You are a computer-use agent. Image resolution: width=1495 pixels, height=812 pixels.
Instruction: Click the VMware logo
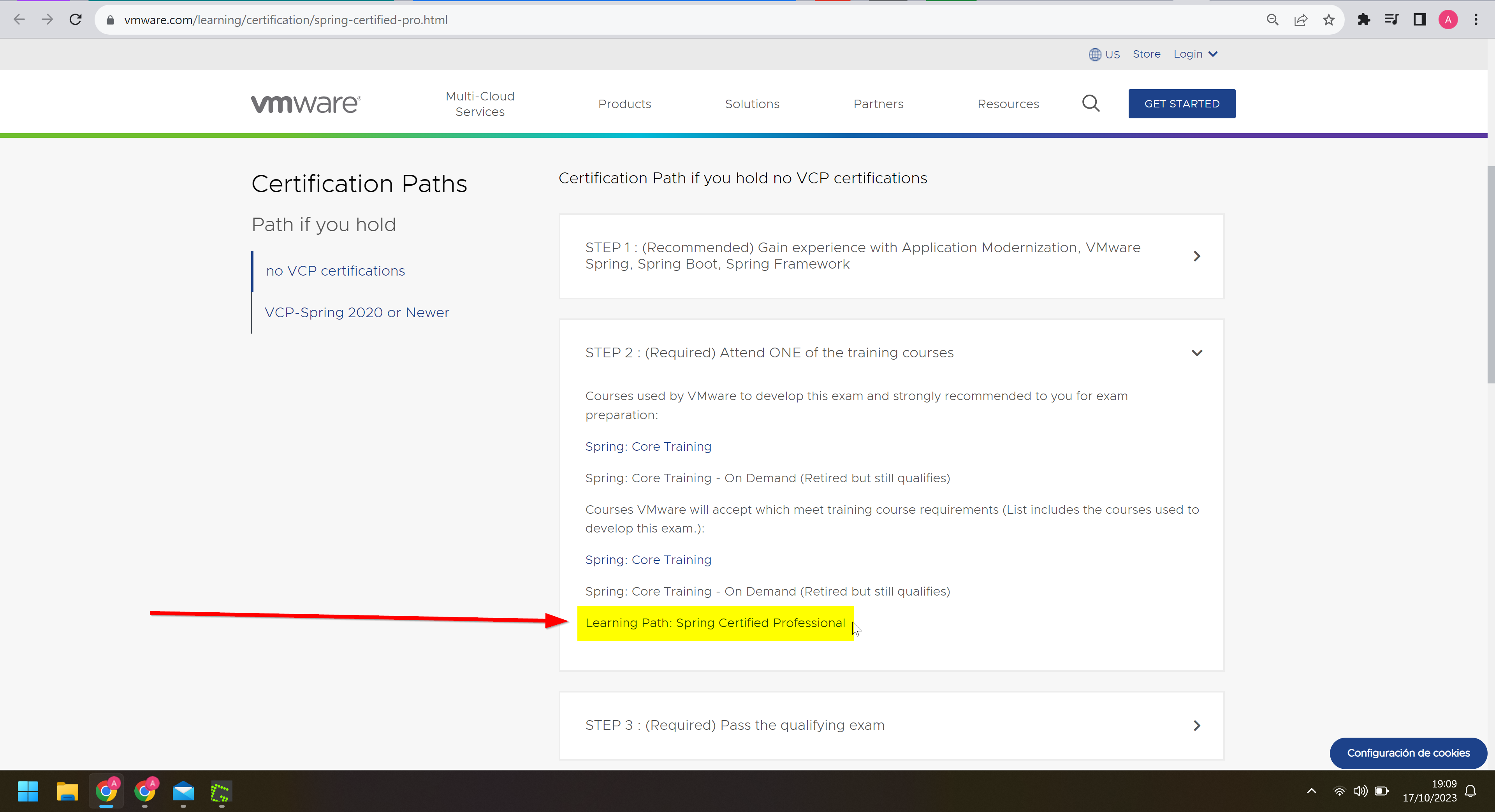pos(306,104)
